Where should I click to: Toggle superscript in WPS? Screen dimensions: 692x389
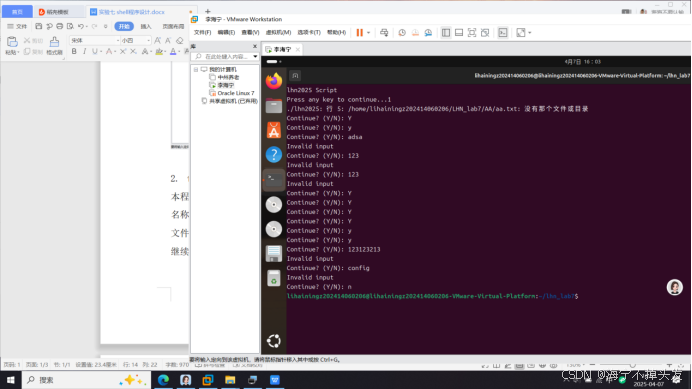(123, 52)
